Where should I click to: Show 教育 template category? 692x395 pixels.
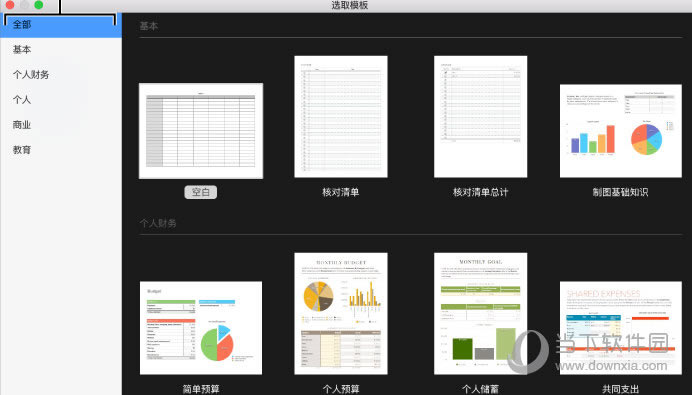[61, 150]
